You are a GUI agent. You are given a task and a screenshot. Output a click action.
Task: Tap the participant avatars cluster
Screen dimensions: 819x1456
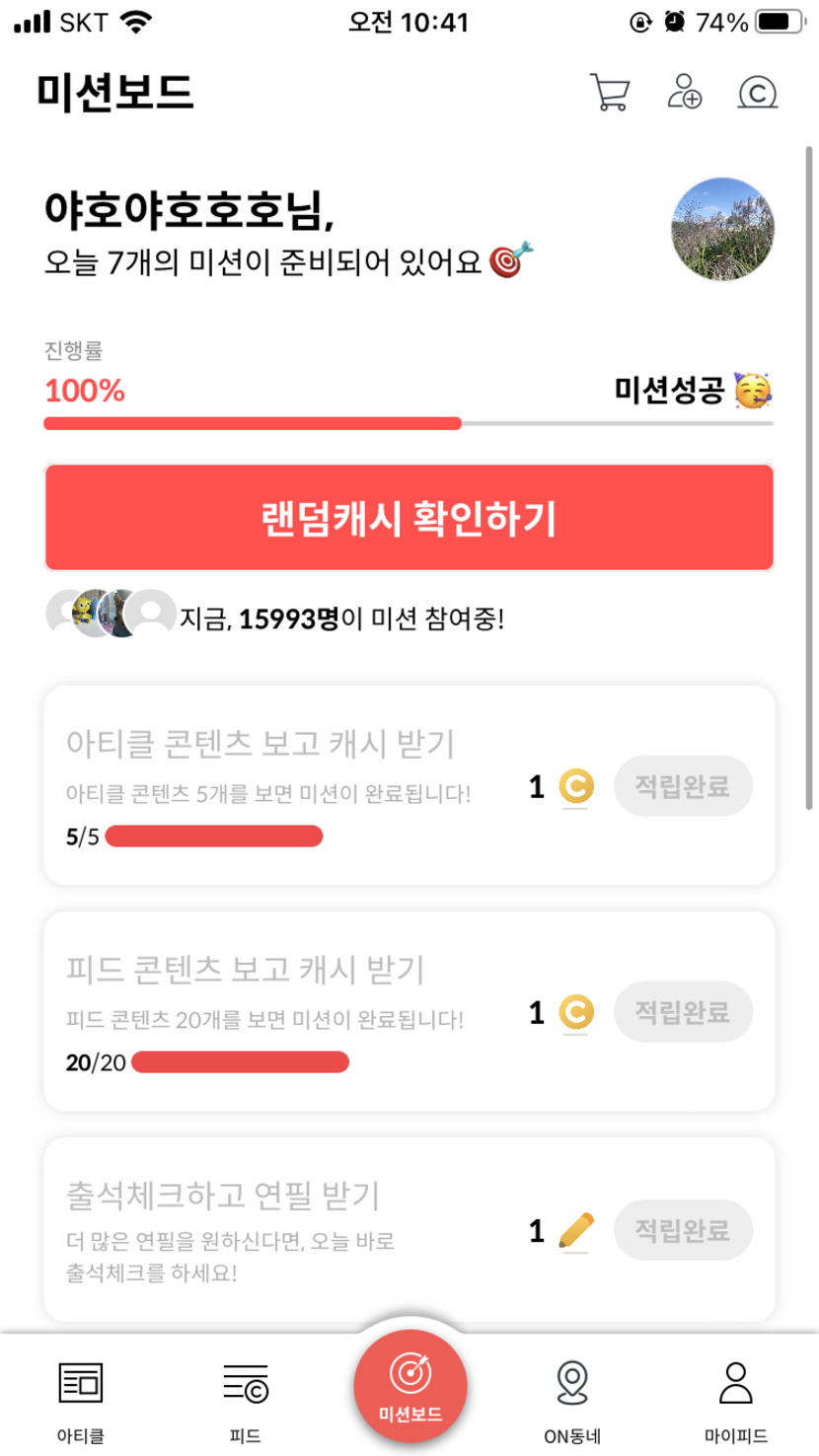pyautogui.click(x=111, y=615)
